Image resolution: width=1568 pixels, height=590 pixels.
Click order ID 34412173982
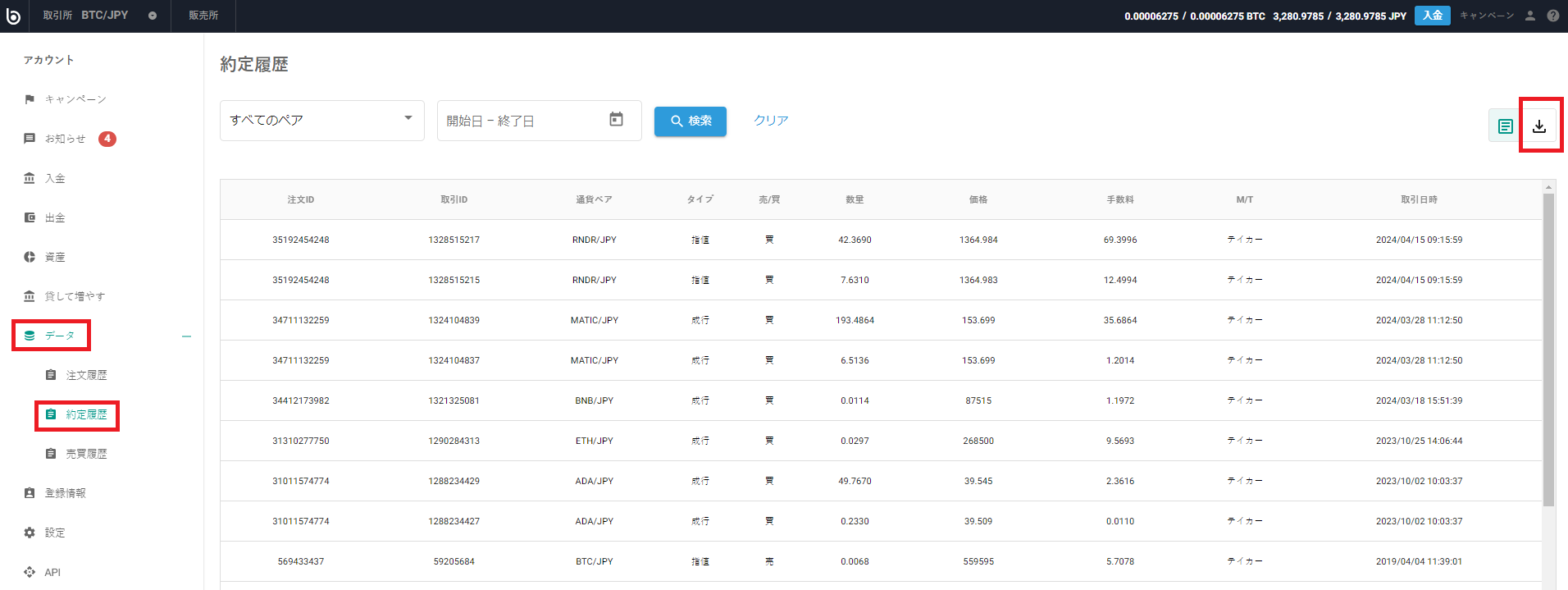click(301, 400)
